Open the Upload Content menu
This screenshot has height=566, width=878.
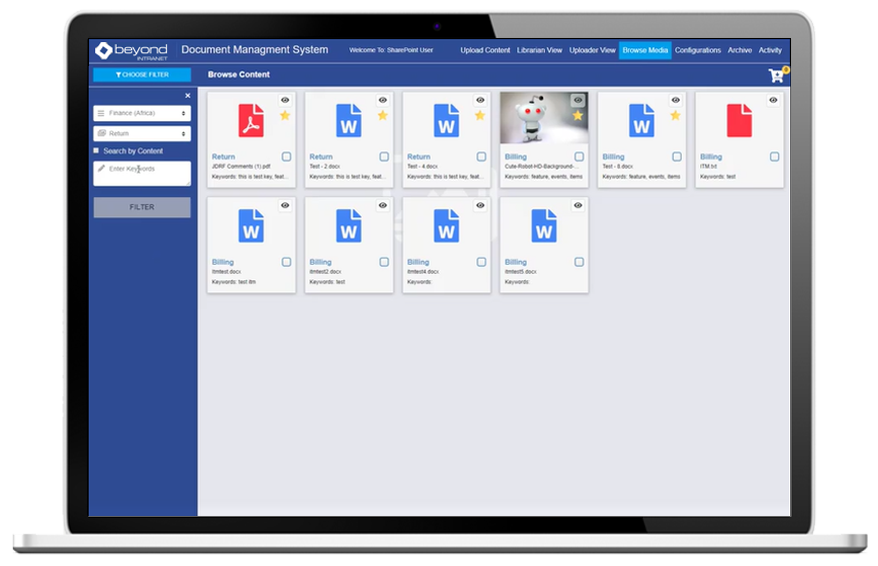point(485,50)
